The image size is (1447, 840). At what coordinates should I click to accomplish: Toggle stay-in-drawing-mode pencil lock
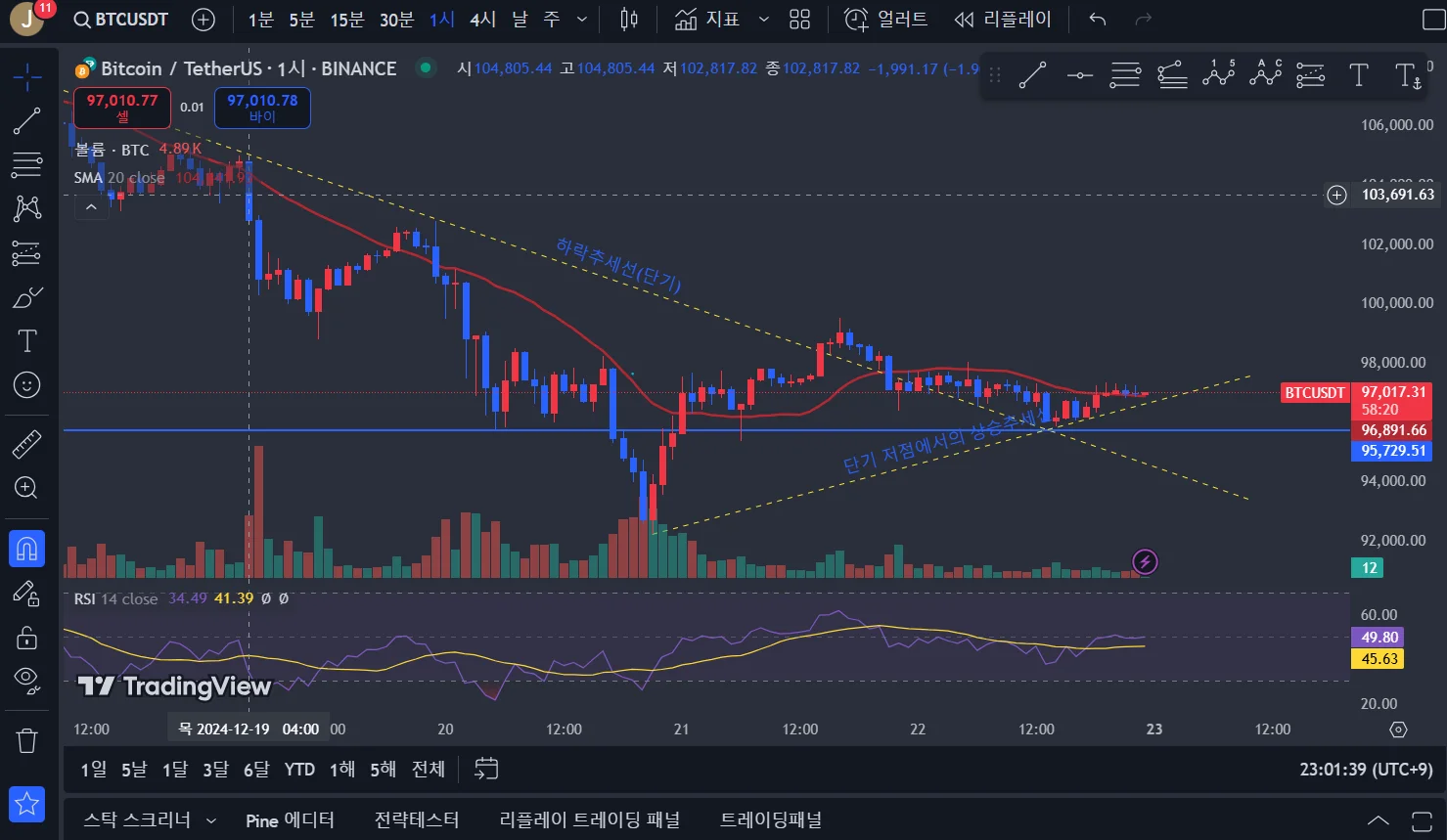(x=26, y=593)
